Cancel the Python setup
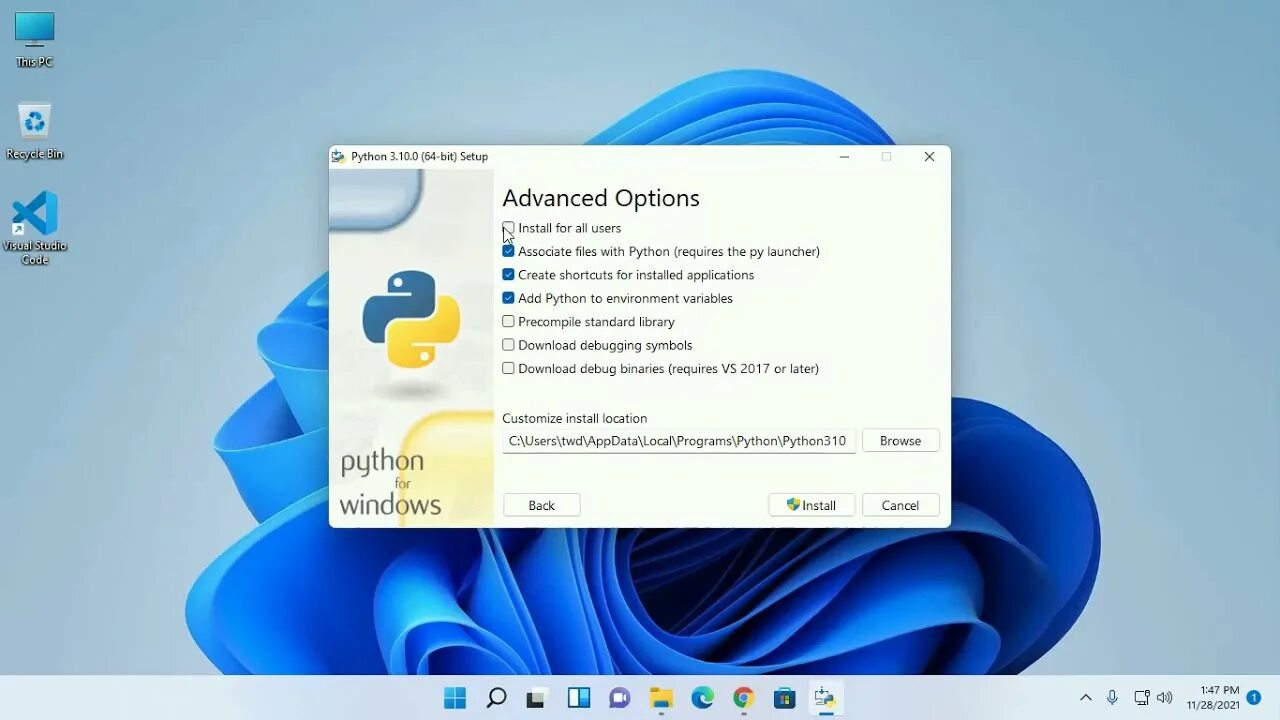Image resolution: width=1280 pixels, height=720 pixels. (900, 505)
